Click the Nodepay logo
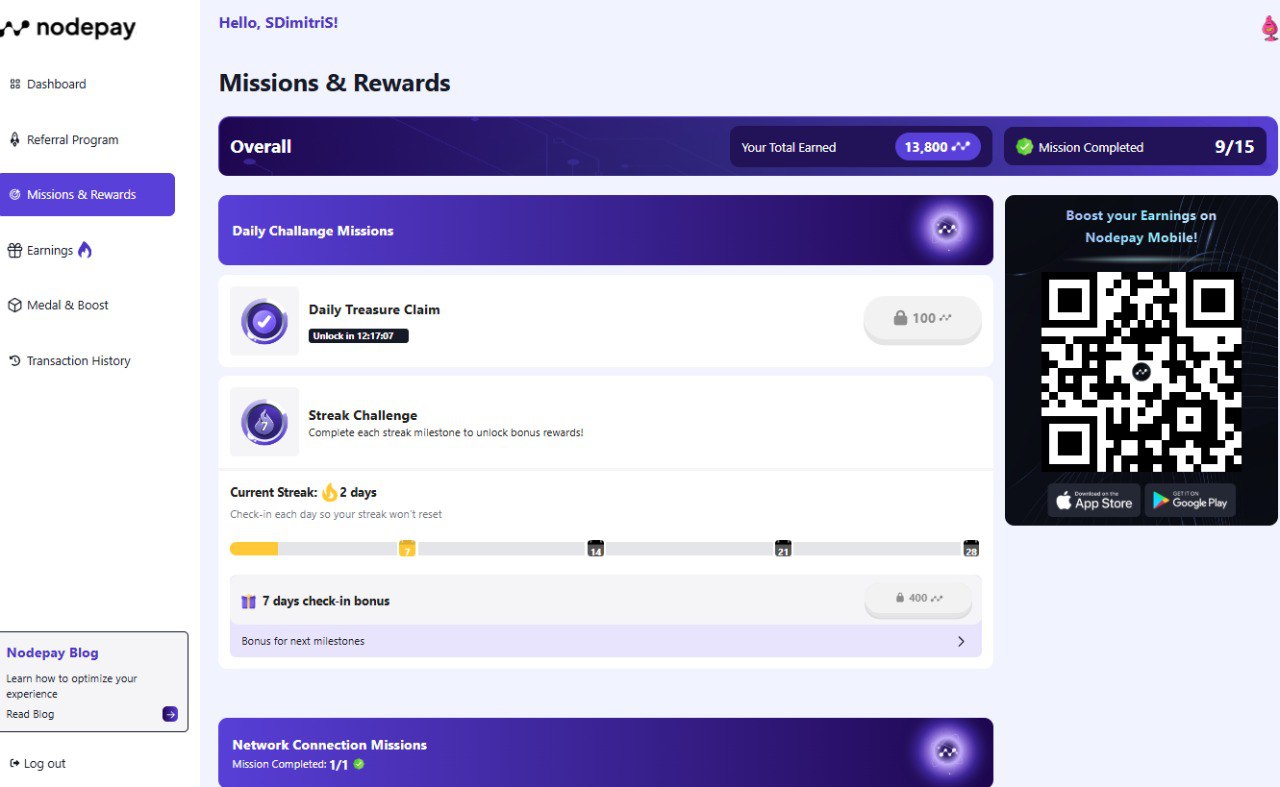Image resolution: width=1280 pixels, height=787 pixels. [68, 29]
